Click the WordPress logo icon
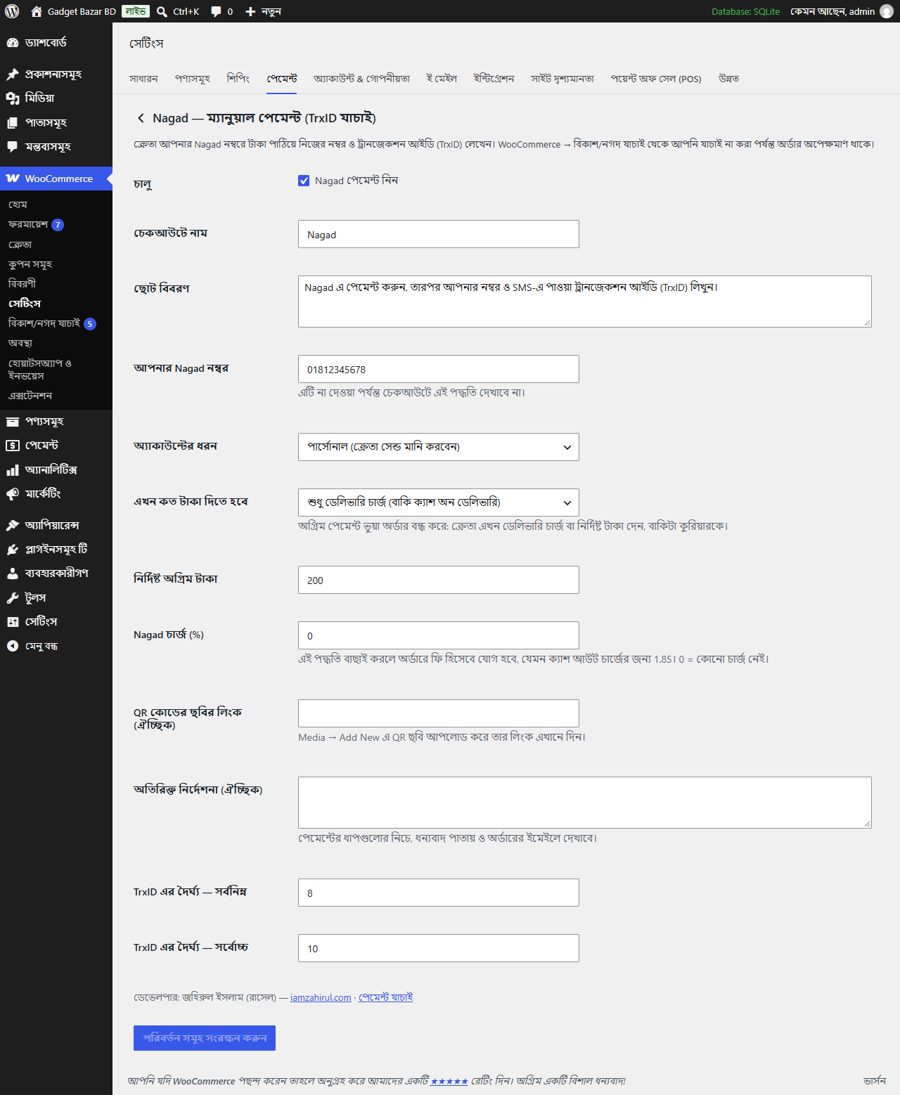900x1095 pixels. pyautogui.click(x=12, y=11)
